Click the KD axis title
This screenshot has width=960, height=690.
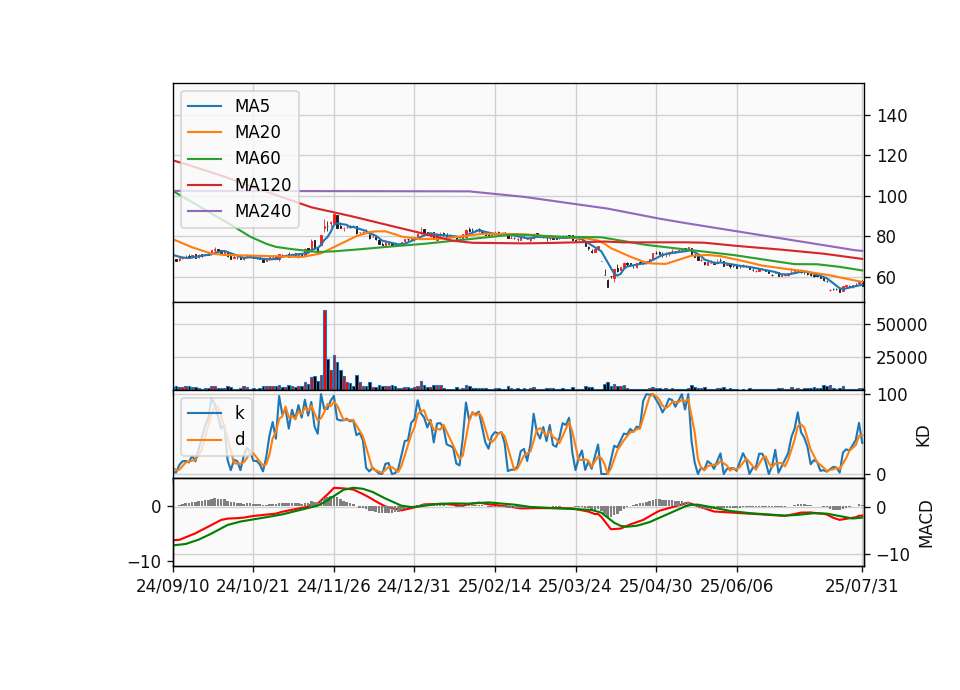pyautogui.click(x=923, y=437)
